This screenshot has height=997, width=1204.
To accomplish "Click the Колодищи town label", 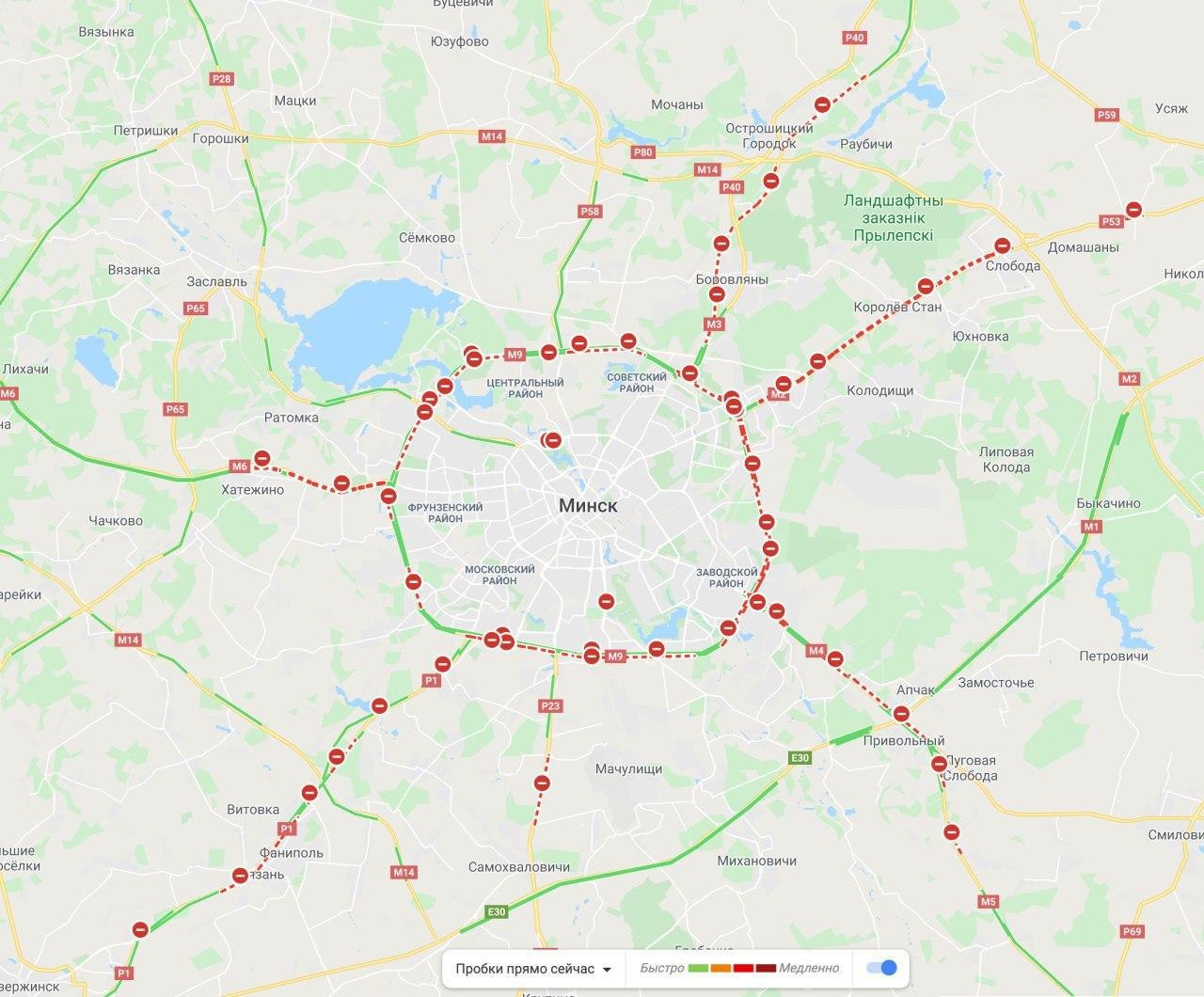I will [x=879, y=390].
